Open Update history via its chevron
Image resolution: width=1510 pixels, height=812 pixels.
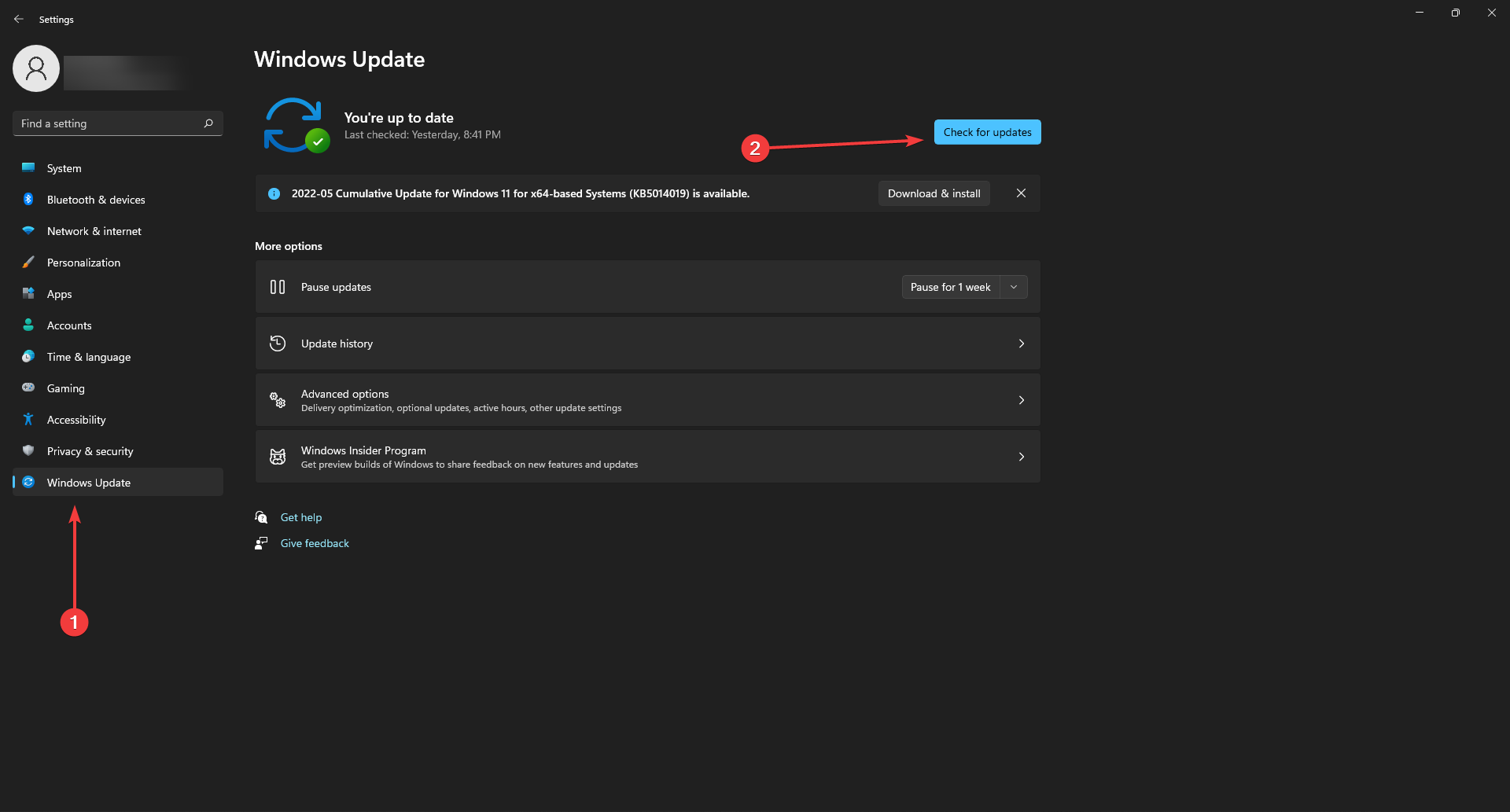1022,344
